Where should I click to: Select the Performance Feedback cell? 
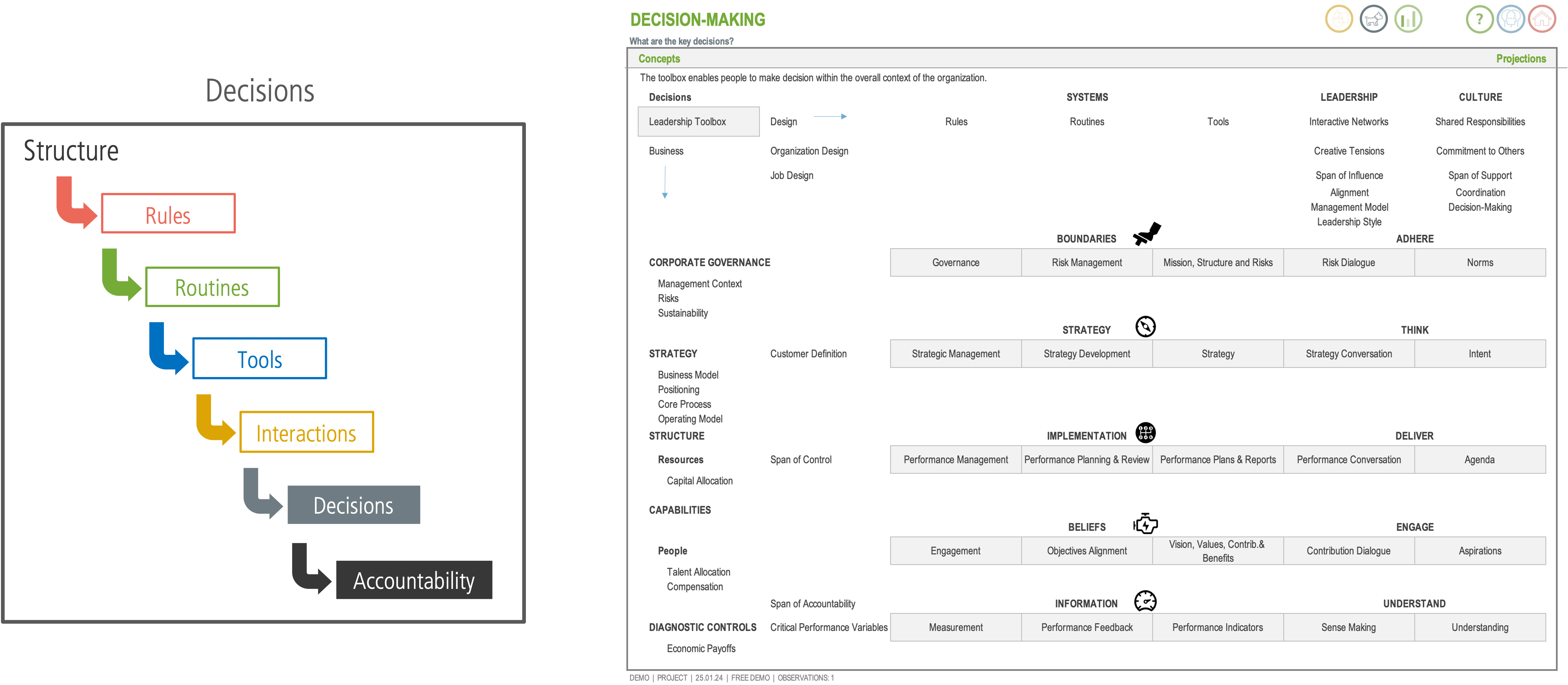coord(1086,628)
